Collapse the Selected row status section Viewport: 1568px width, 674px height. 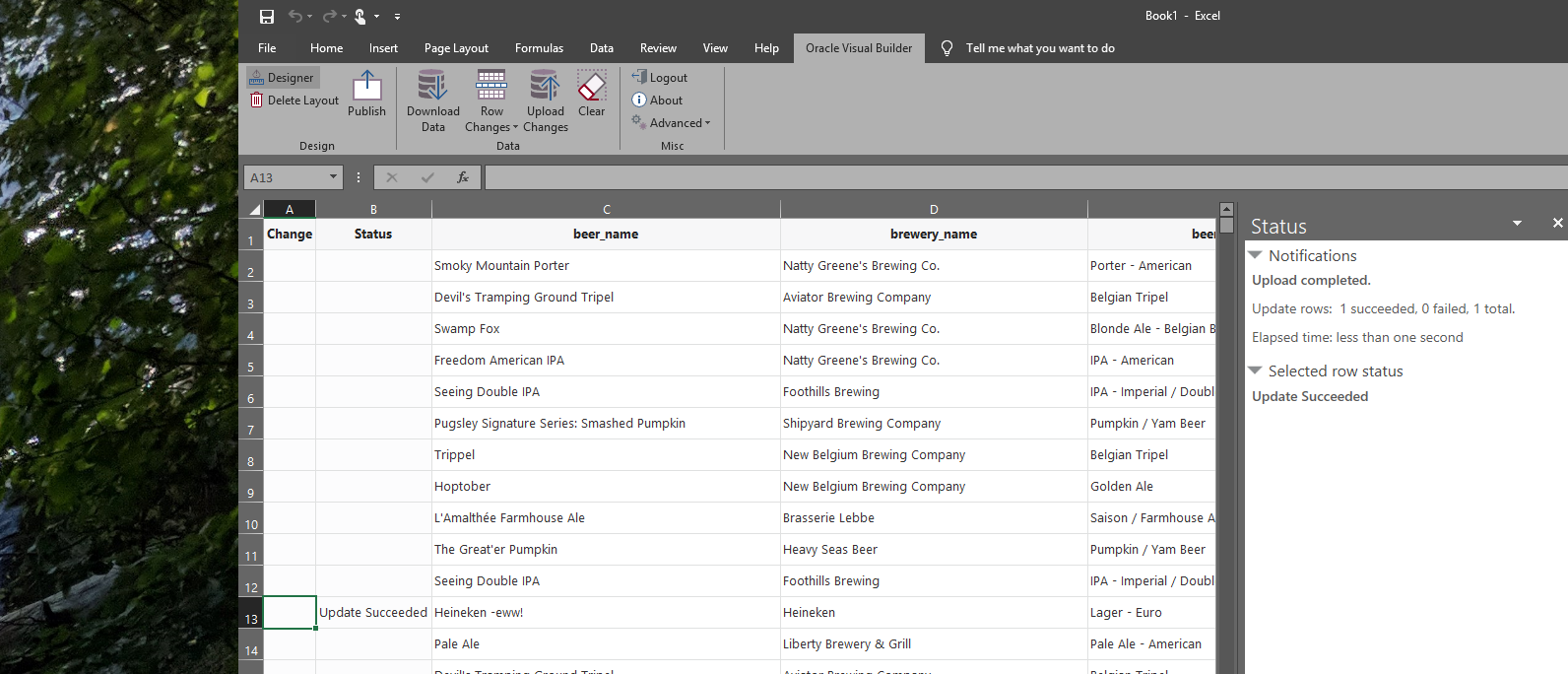pyautogui.click(x=1256, y=371)
